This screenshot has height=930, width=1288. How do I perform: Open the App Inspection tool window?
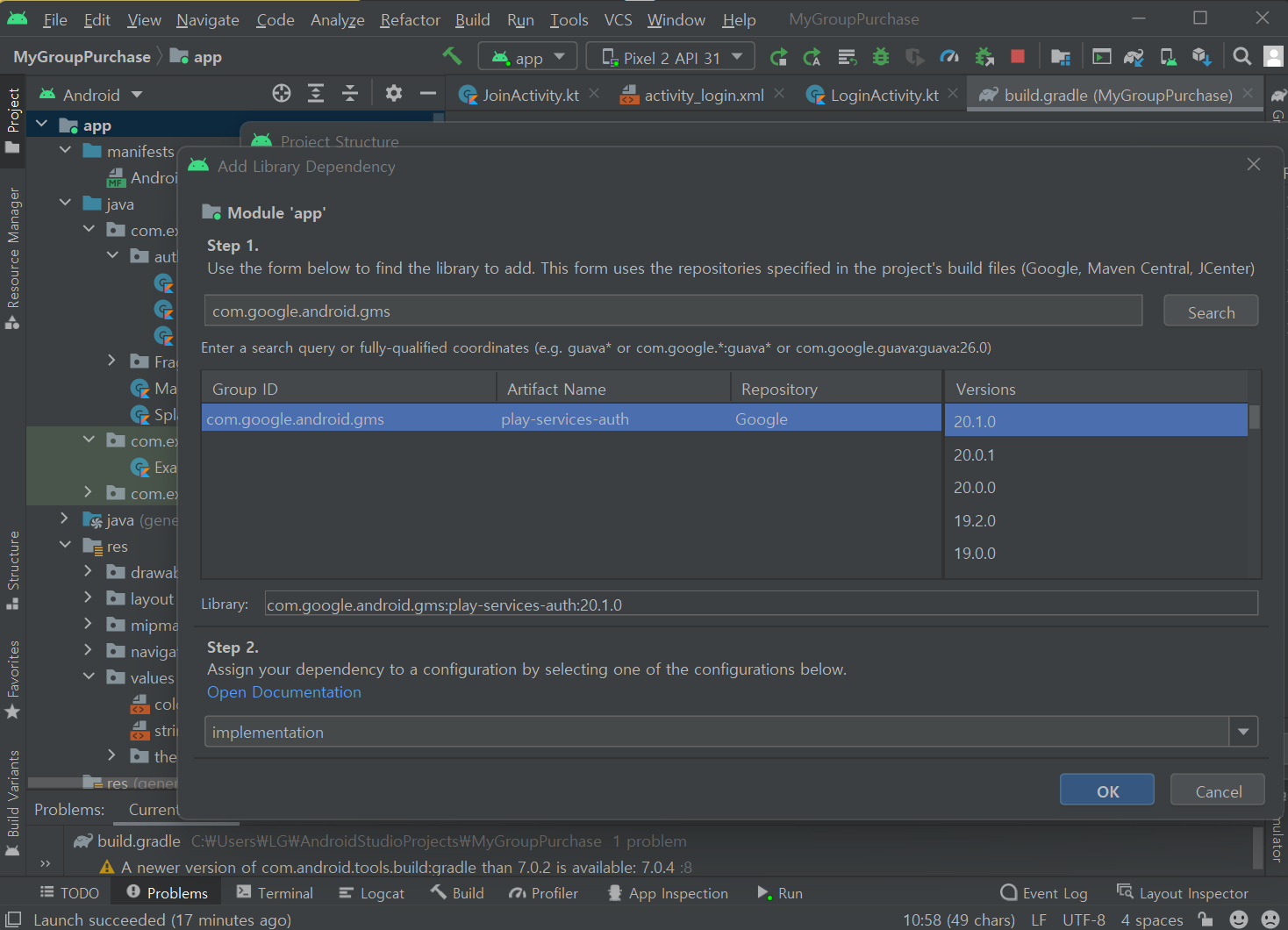click(x=667, y=892)
